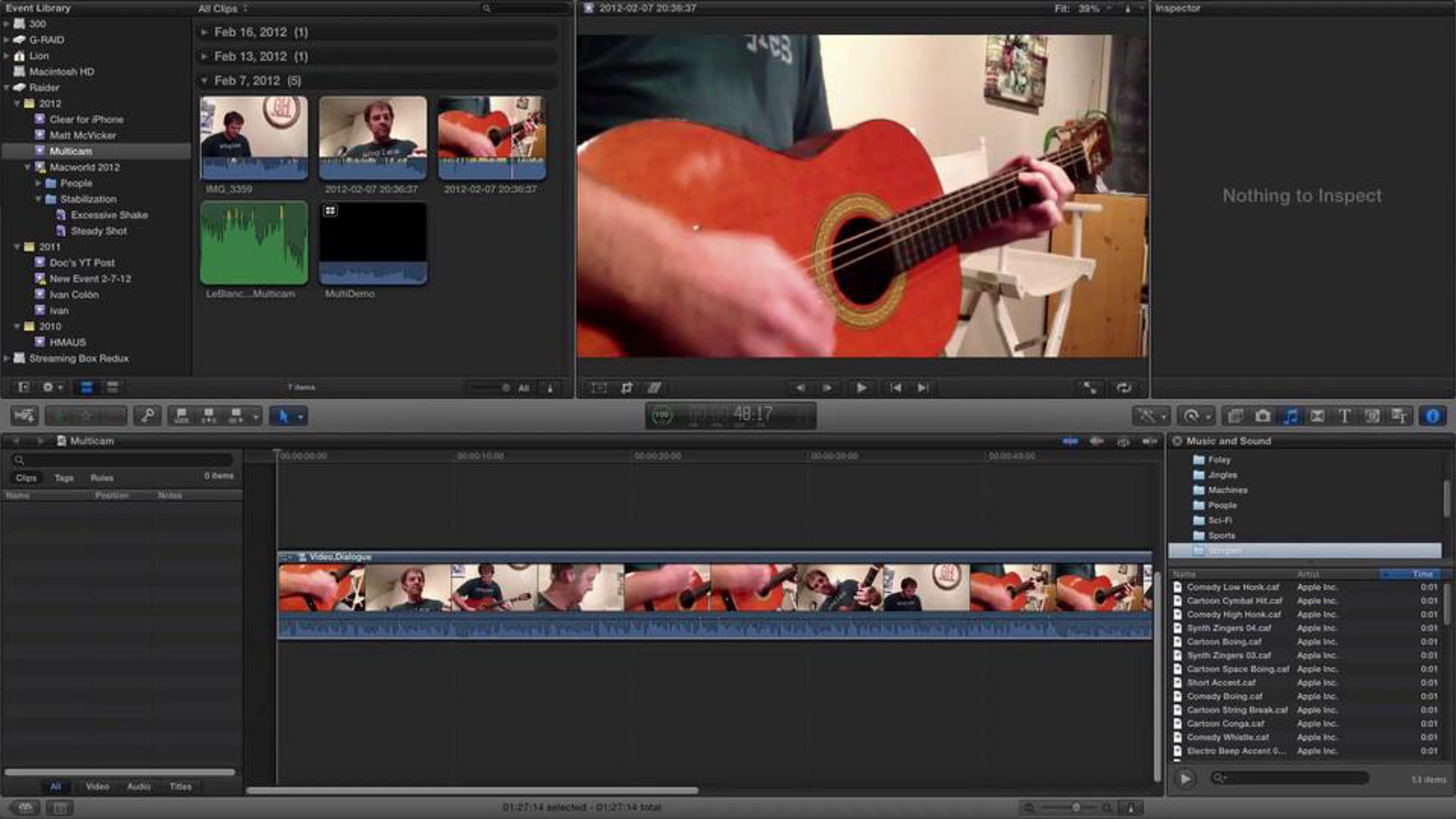Open the Titles browser T icon

coord(1344,416)
